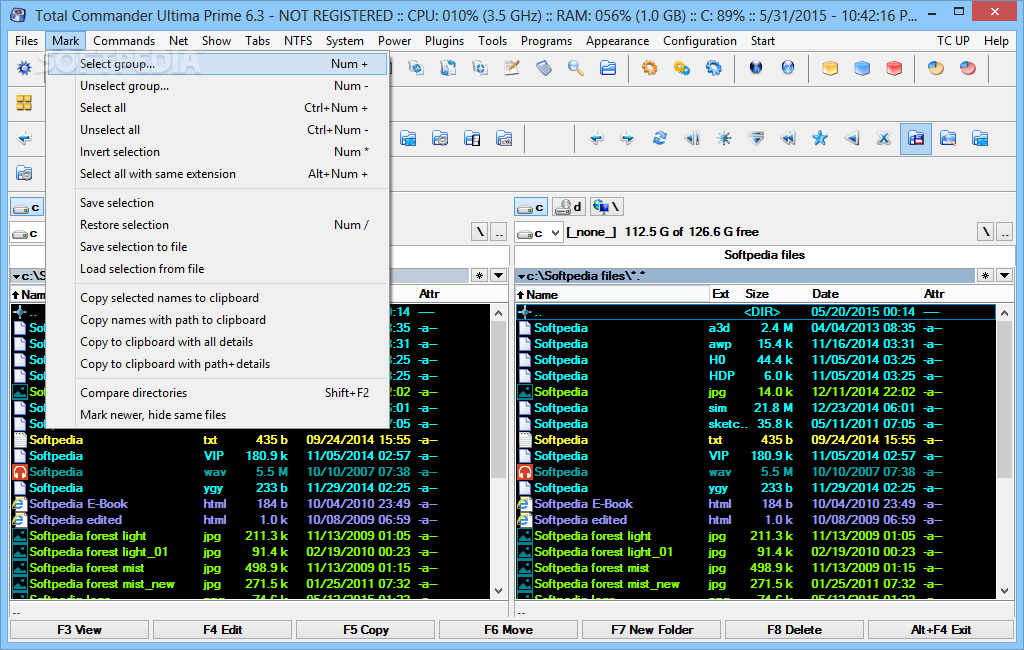This screenshot has height=650, width=1024.
Task: Open Configuration via the gear icon
Action: [24, 68]
